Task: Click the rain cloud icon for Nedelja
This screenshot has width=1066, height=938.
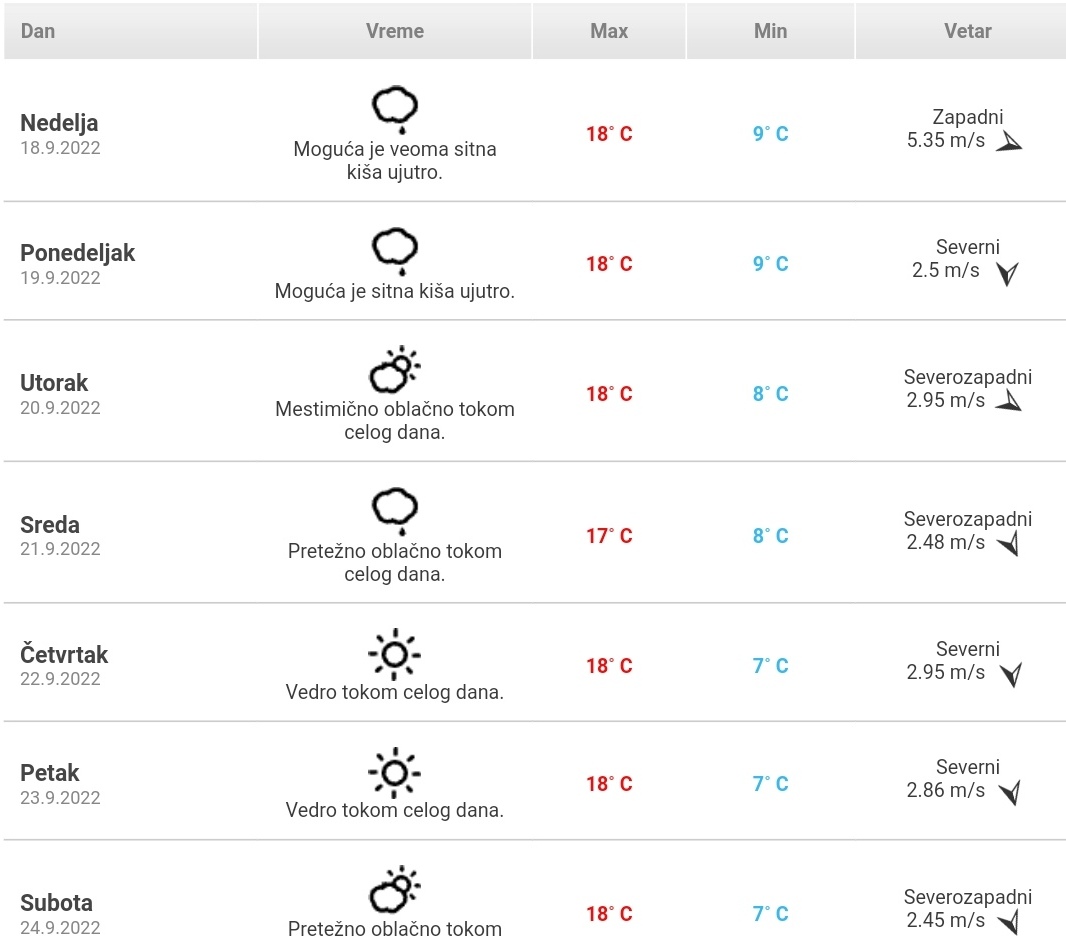Action: 394,109
